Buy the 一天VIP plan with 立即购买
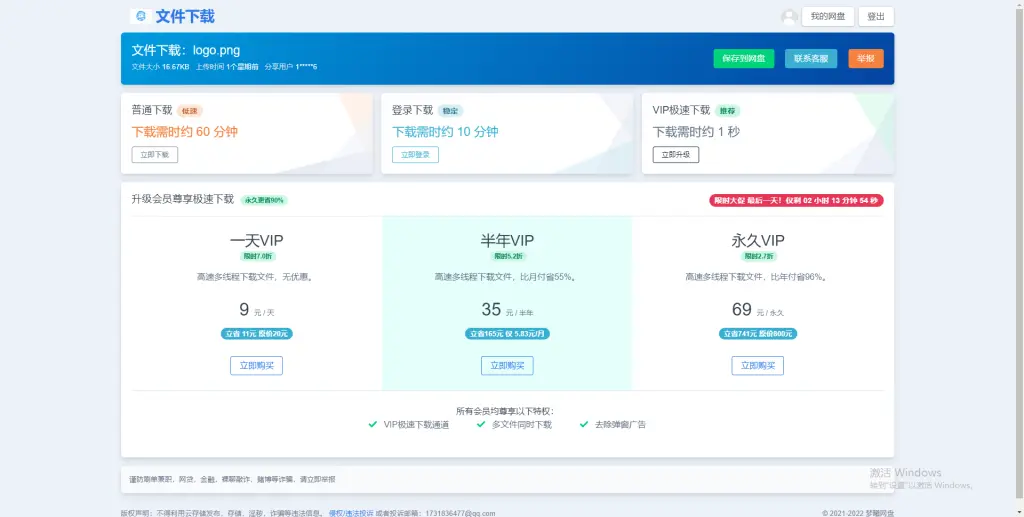 click(x=256, y=366)
